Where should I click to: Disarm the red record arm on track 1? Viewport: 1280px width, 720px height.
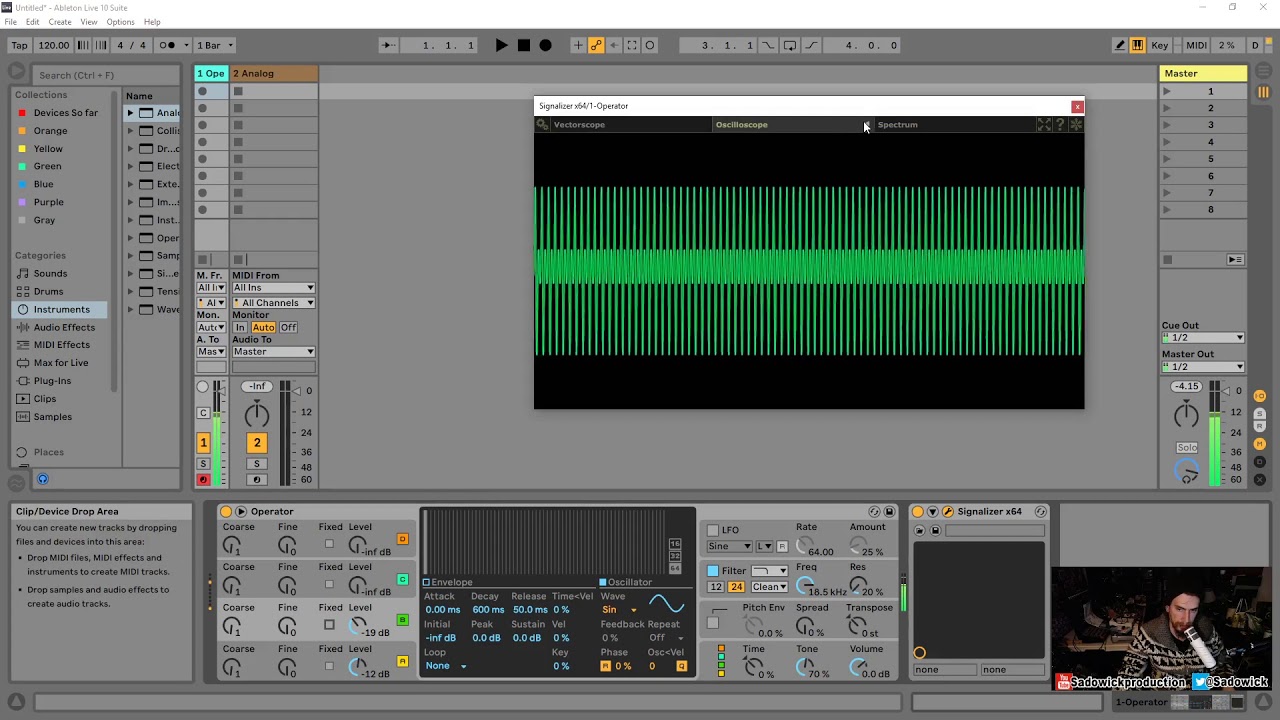203,480
